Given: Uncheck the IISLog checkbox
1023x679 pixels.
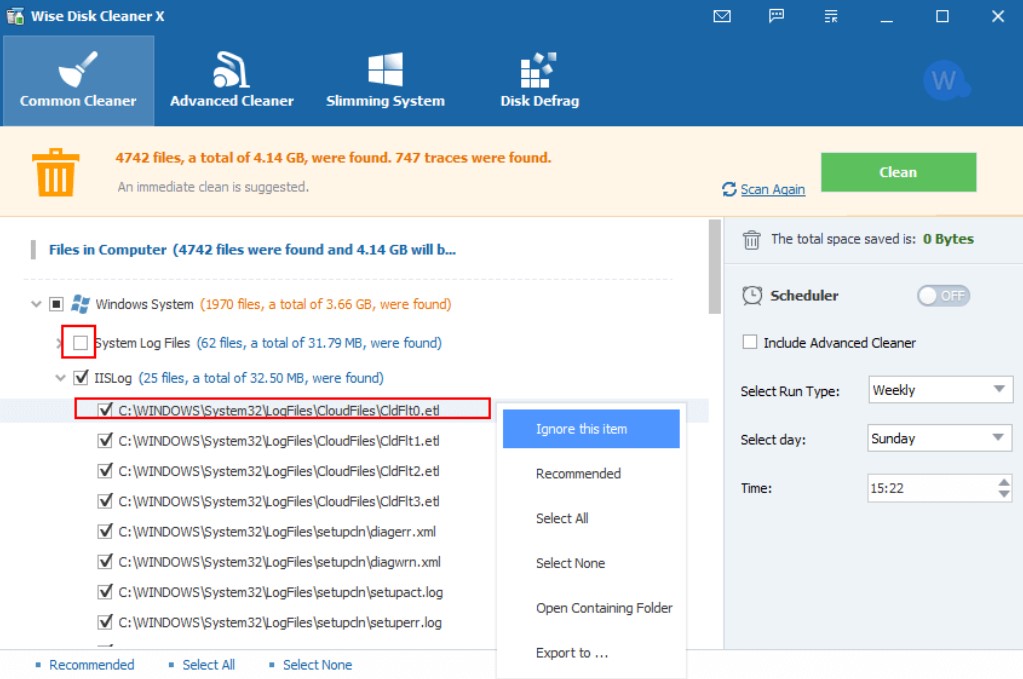Looking at the screenshot, I should coord(81,378).
